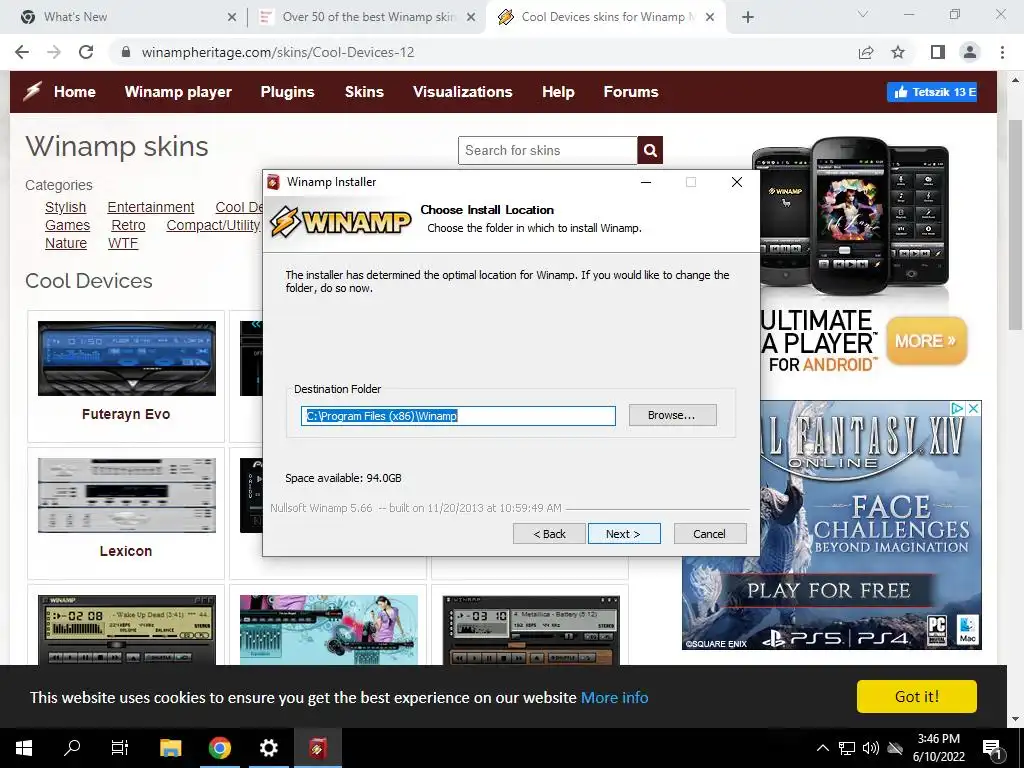Close the Final Fantasy ad

pyautogui.click(x=973, y=409)
